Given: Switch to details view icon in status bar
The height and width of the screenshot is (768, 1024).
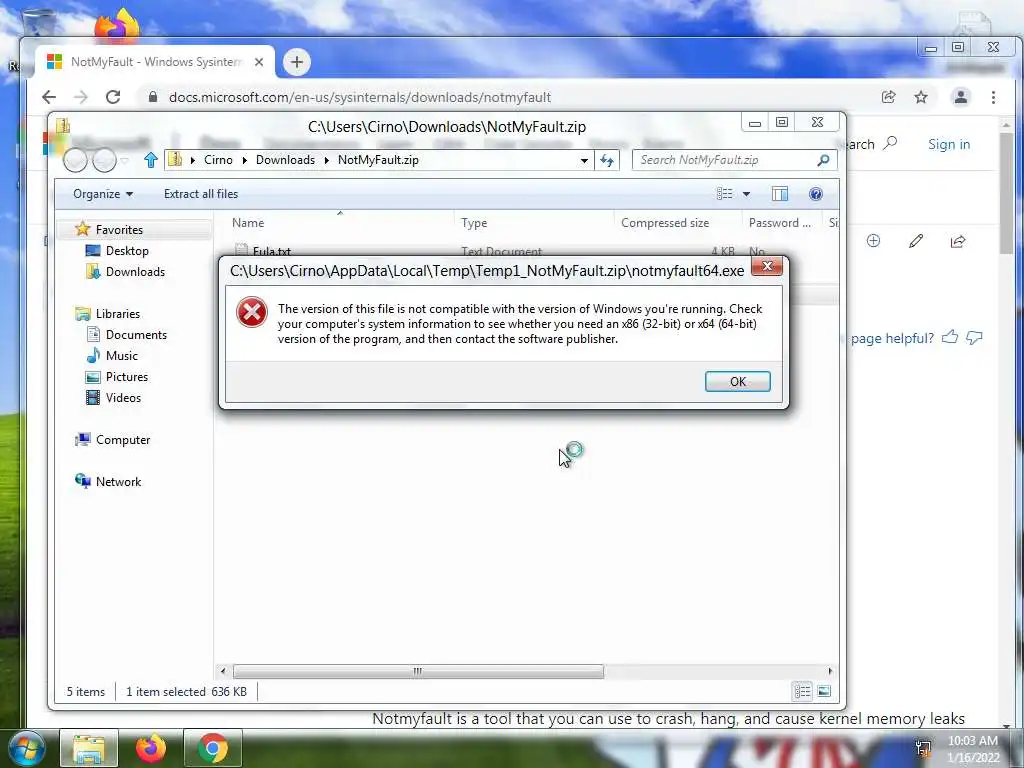Looking at the screenshot, I should coord(803,691).
